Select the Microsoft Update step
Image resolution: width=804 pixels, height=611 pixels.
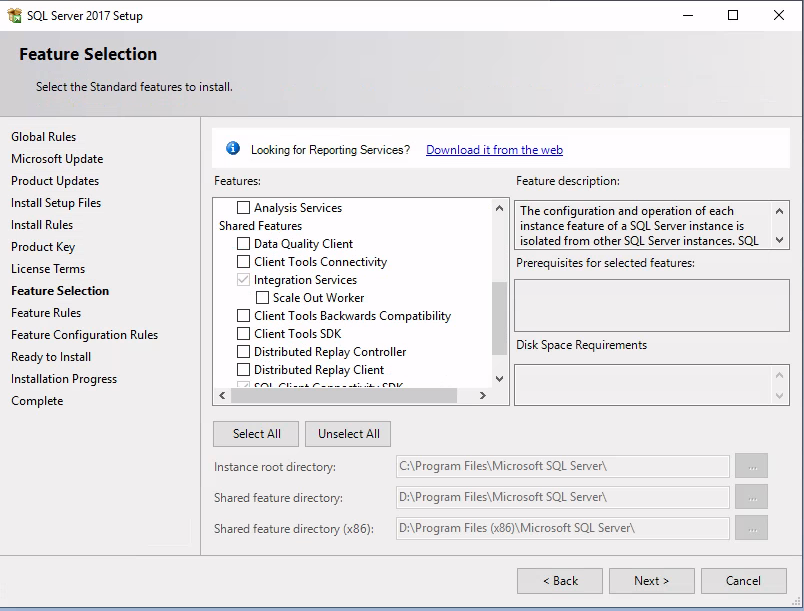57,159
